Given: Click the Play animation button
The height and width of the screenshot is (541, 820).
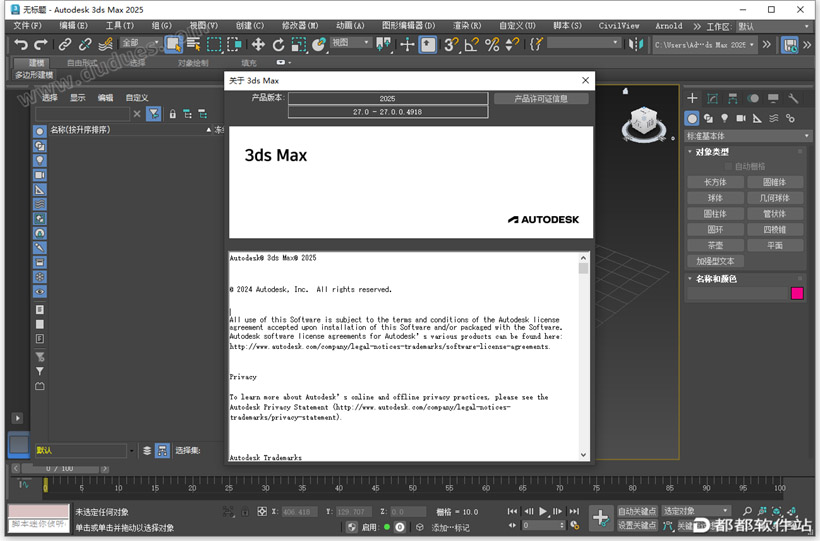Looking at the screenshot, I should point(543,511).
